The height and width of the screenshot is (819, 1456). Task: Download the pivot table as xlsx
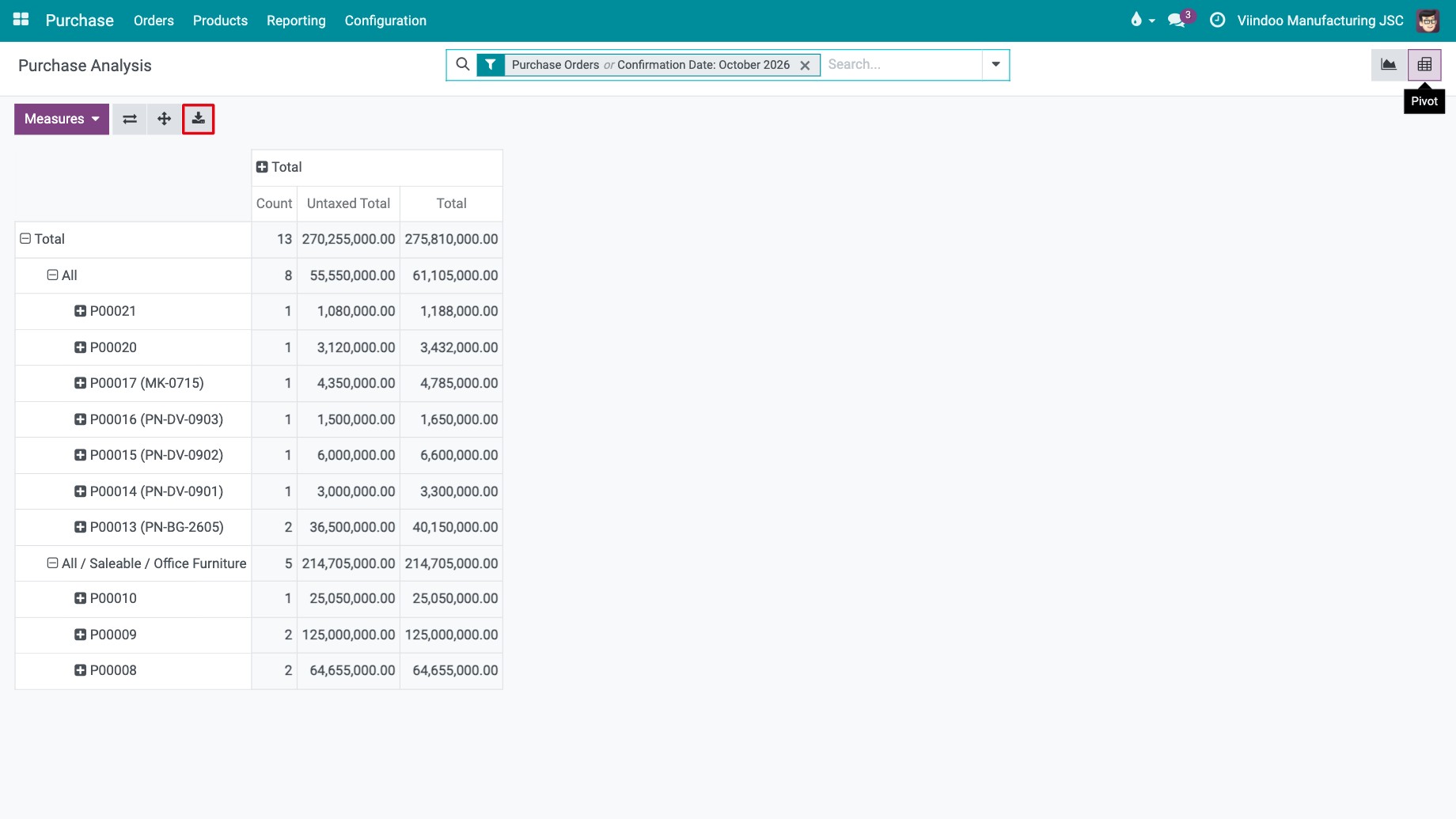click(x=199, y=119)
